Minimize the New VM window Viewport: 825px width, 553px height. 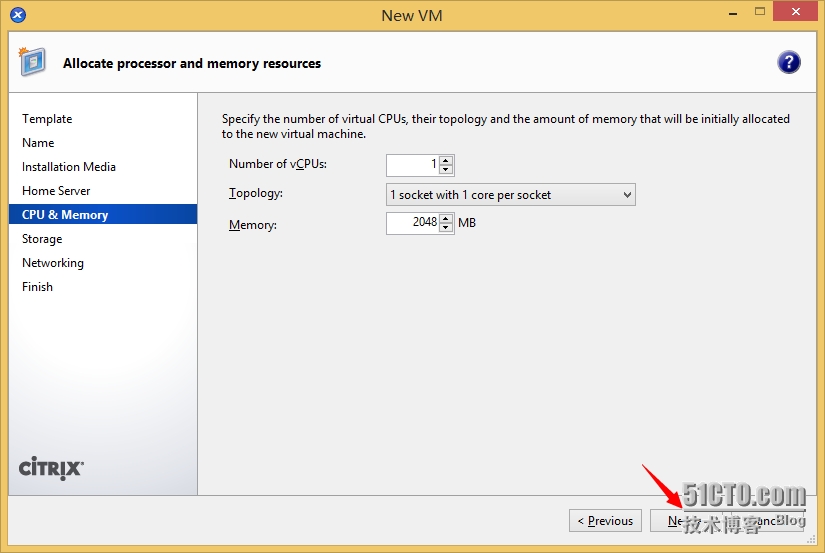pyautogui.click(x=732, y=13)
